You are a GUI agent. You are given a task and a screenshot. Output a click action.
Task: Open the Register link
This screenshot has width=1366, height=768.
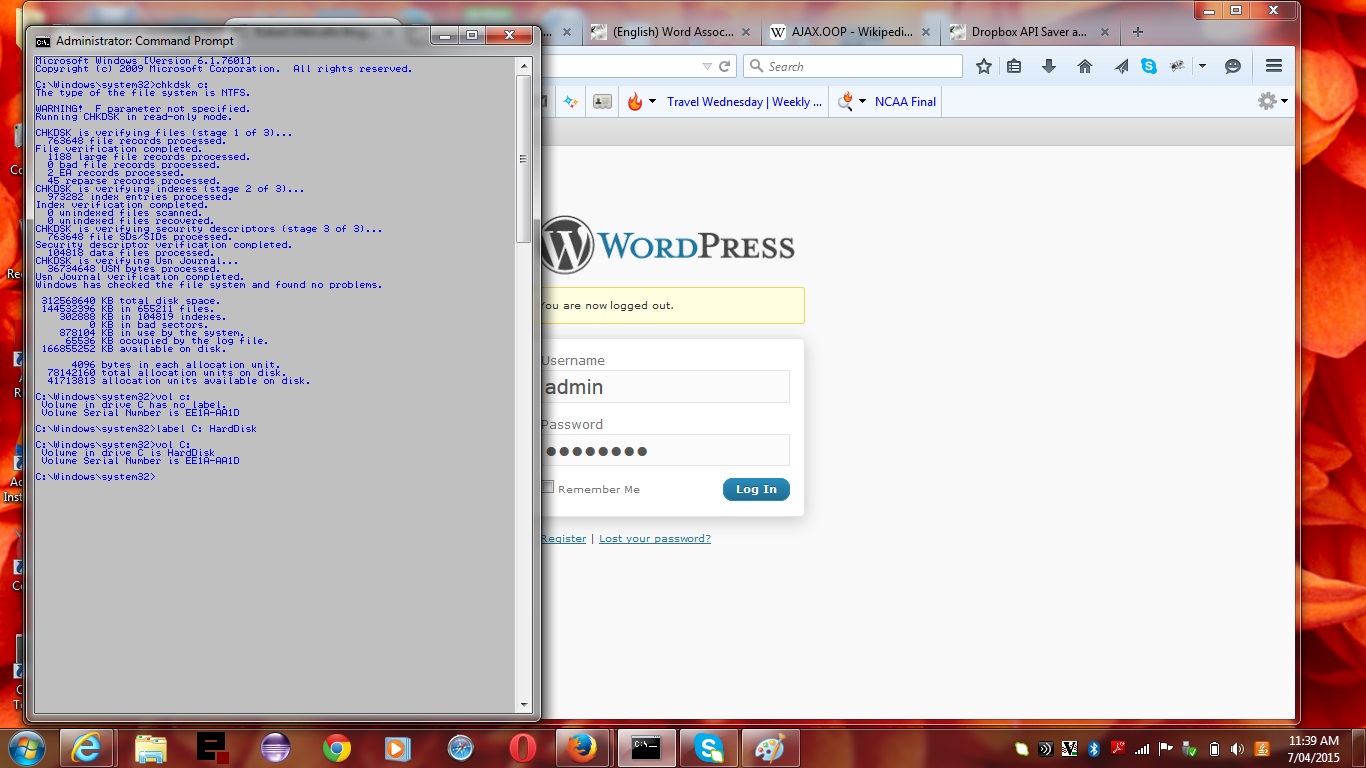tap(563, 538)
